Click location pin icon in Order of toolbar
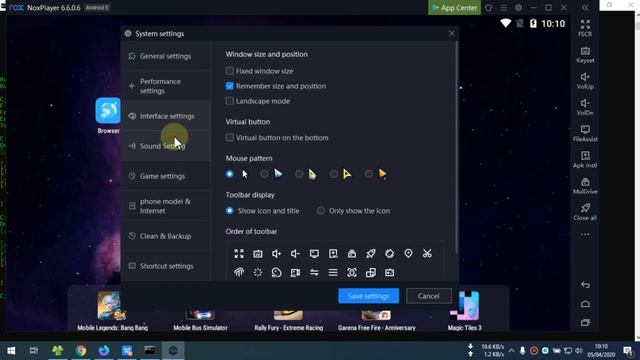This screenshot has width=640, height=360. click(x=408, y=253)
